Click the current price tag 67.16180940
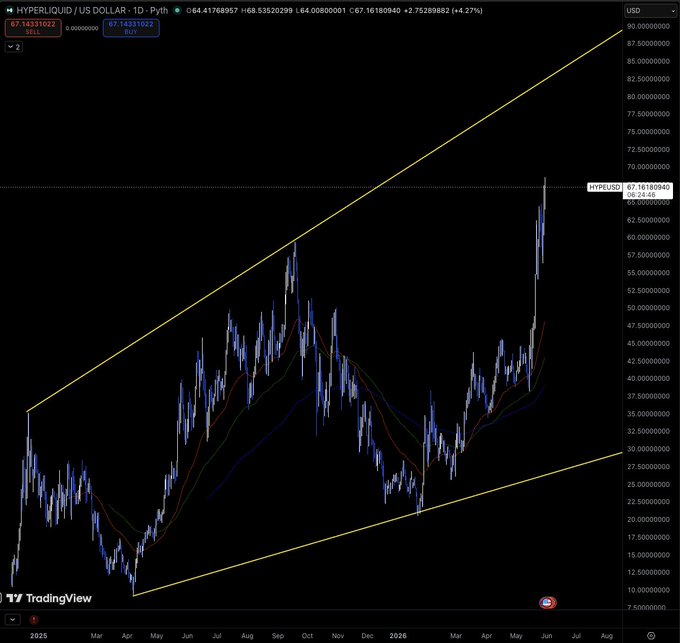This screenshot has height=643, width=680. [x=648, y=187]
